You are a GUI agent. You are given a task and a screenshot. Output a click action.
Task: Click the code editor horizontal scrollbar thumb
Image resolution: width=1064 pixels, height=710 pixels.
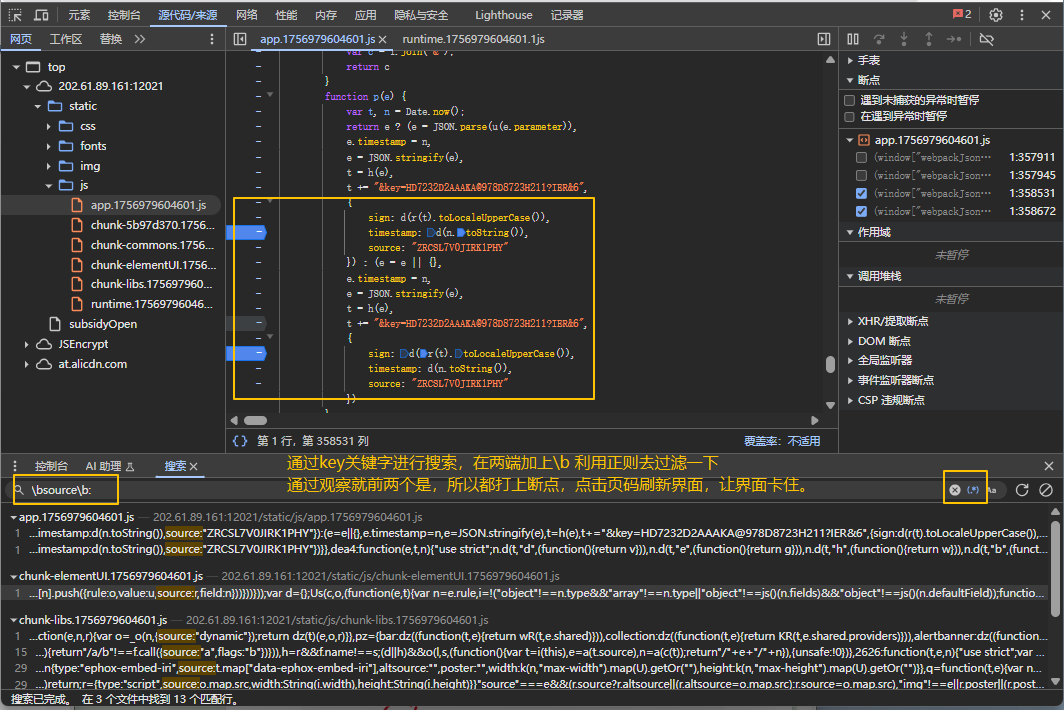pyautogui.click(x=256, y=421)
